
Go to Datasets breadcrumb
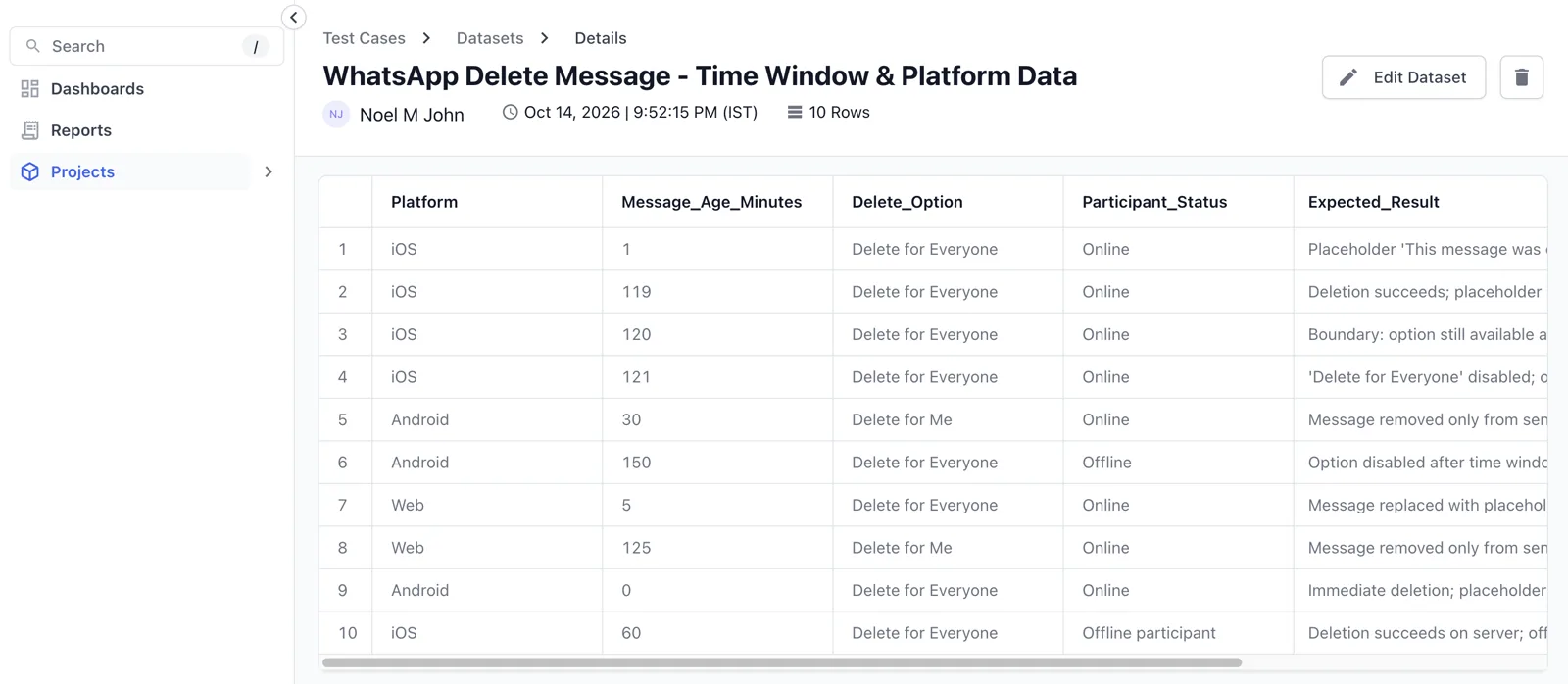[x=490, y=38]
